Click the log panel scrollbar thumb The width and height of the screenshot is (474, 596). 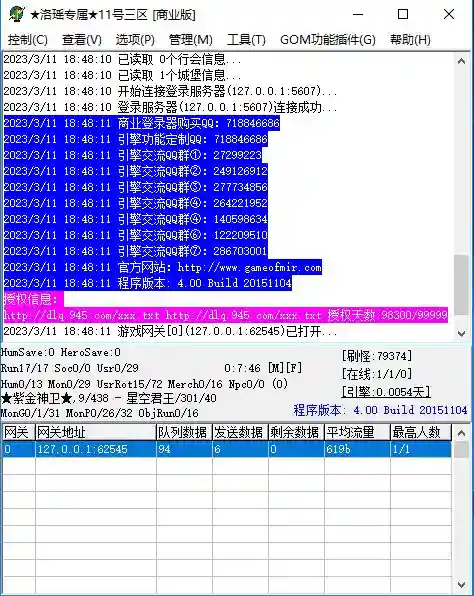[x=461, y=285]
